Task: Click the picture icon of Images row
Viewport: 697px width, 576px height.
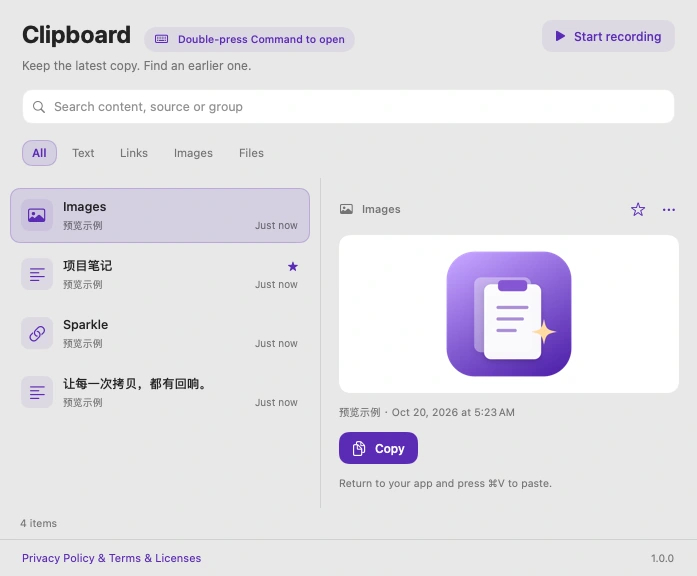Action: click(x=37, y=215)
